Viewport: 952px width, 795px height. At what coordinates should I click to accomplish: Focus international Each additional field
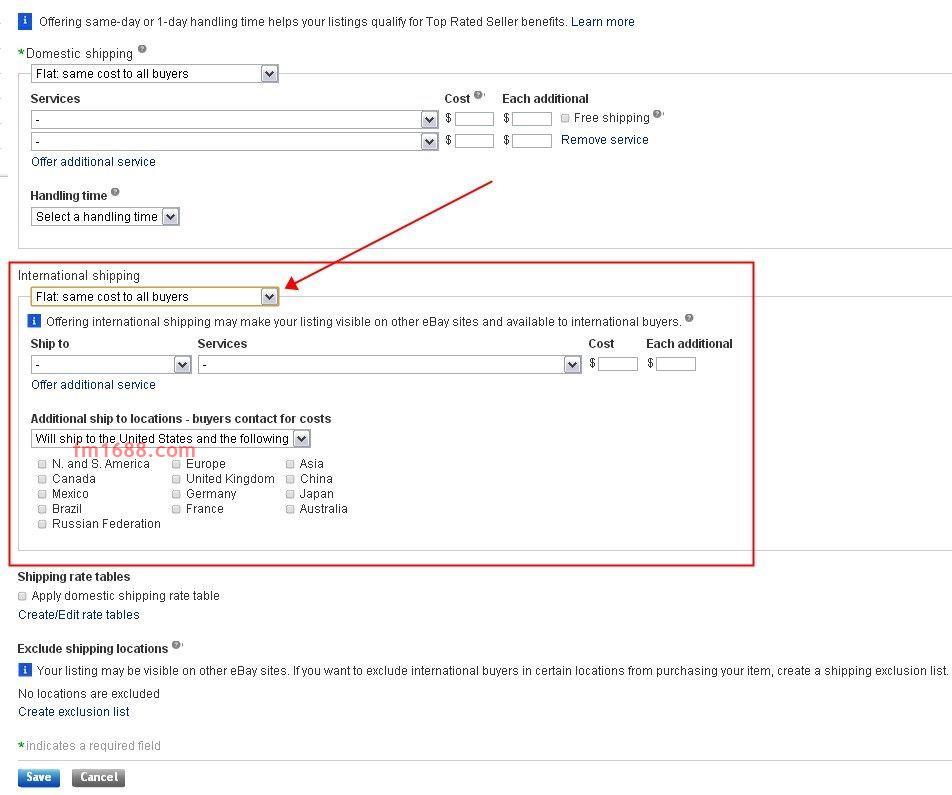(676, 364)
